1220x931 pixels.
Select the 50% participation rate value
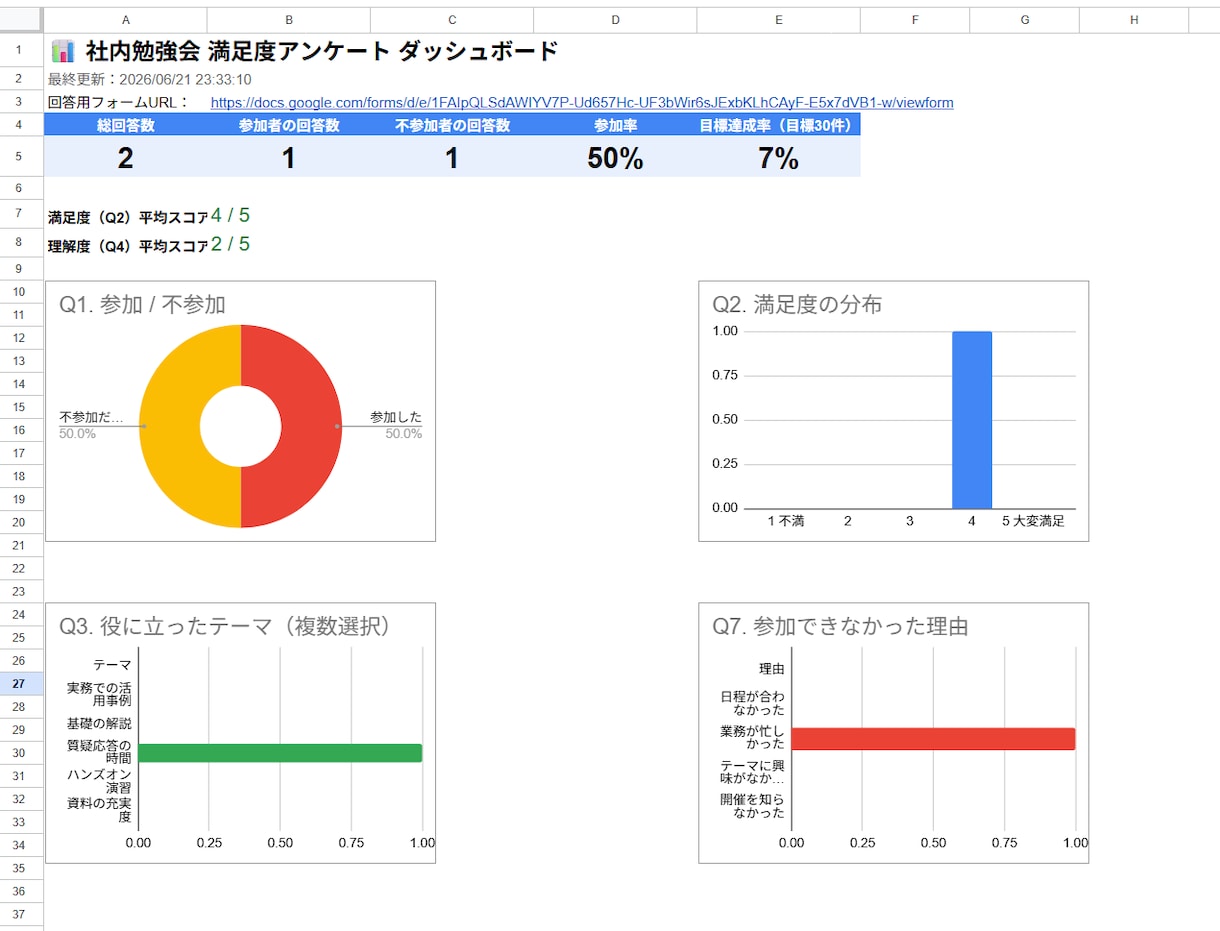click(x=615, y=158)
